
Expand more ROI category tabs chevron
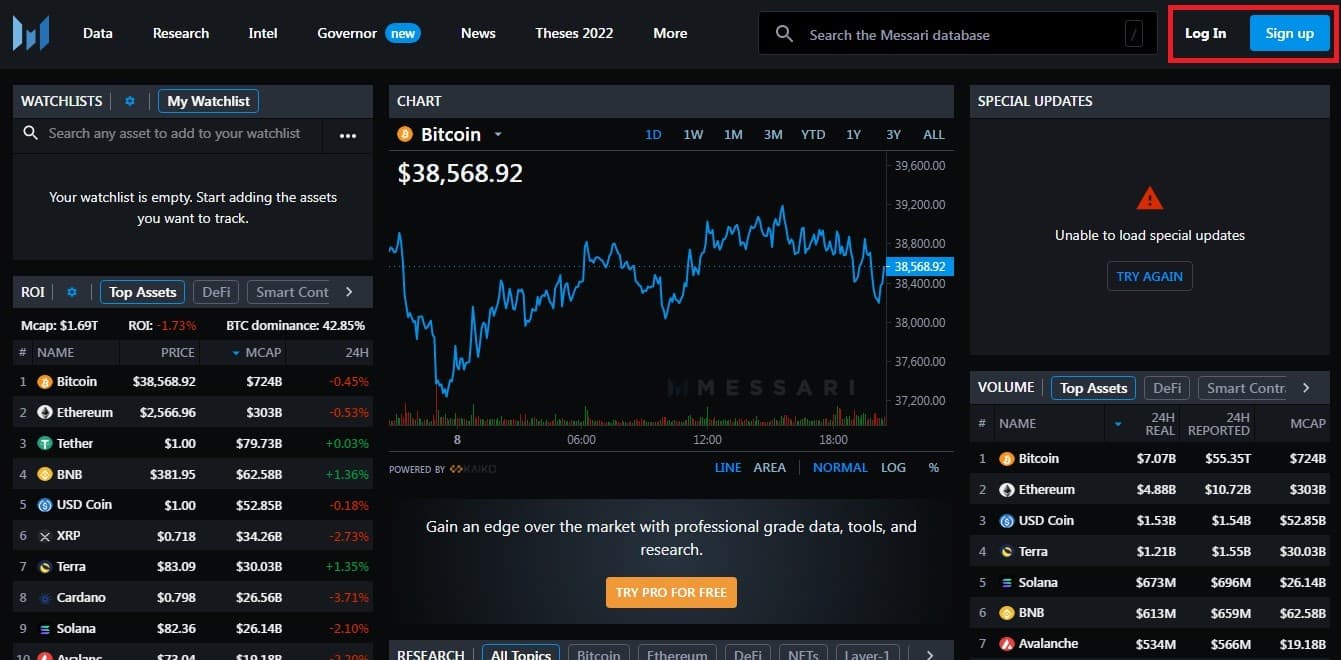(x=349, y=292)
